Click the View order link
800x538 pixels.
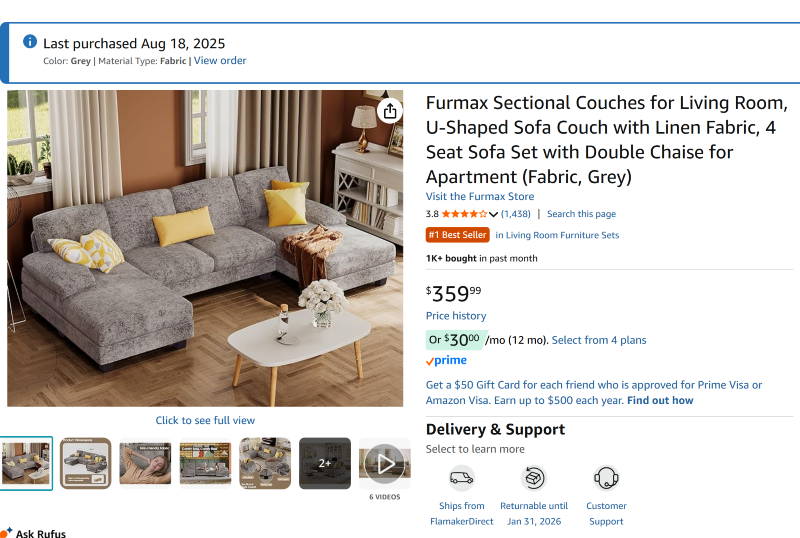point(220,61)
